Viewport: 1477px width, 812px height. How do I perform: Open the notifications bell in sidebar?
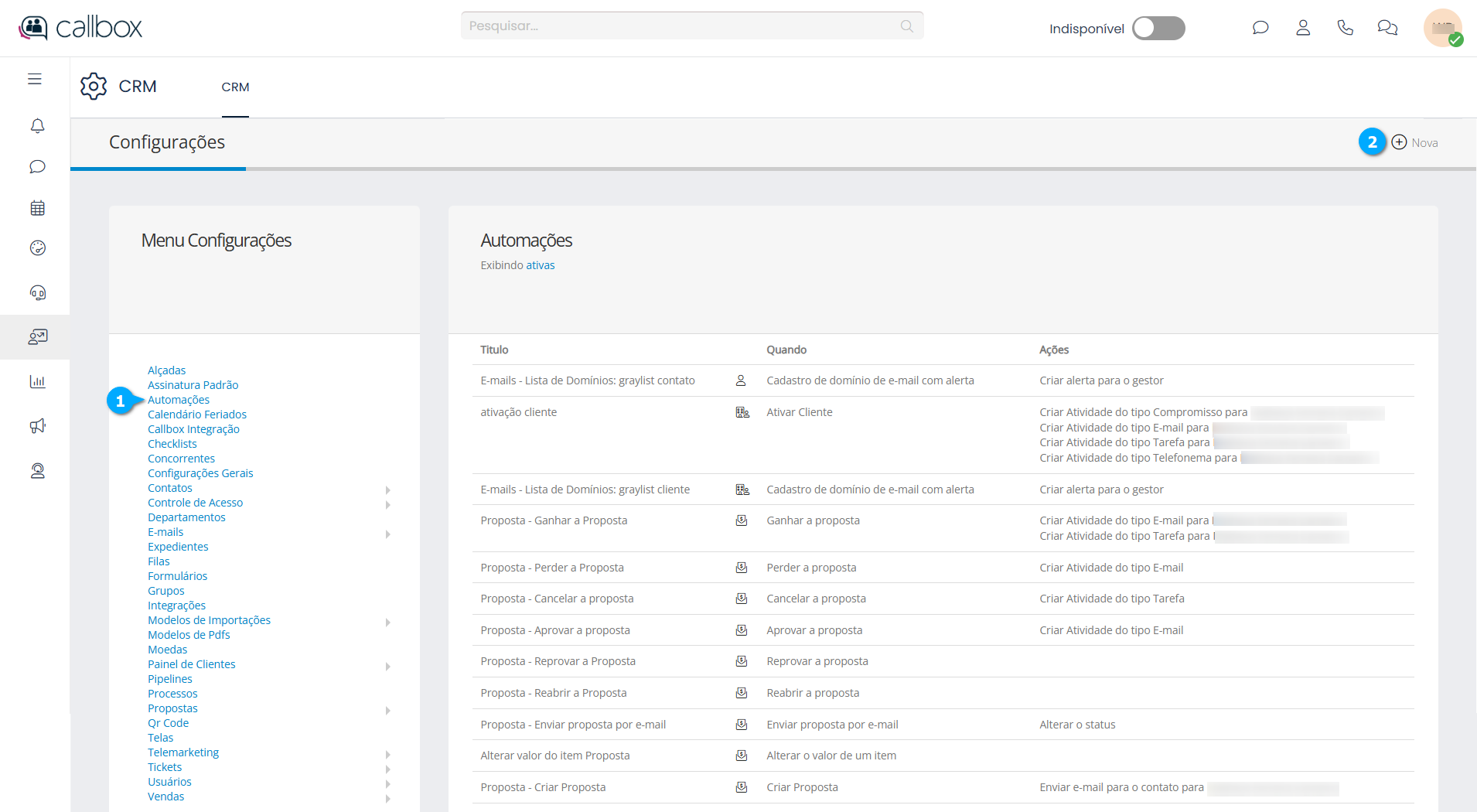(x=37, y=125)
